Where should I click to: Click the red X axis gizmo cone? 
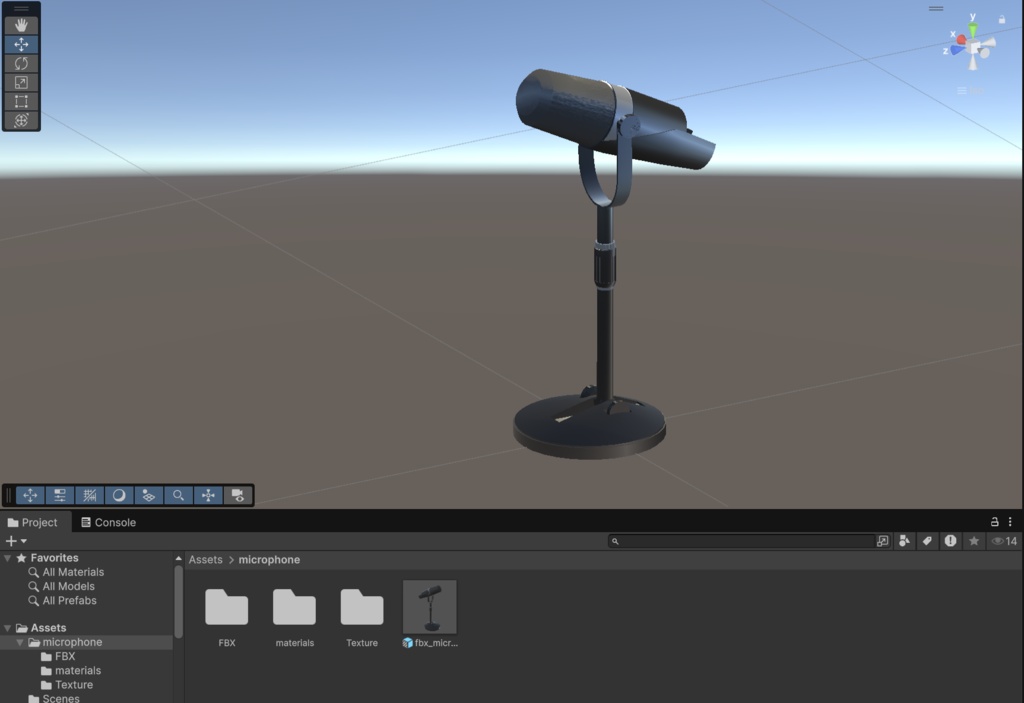[961, 40]
